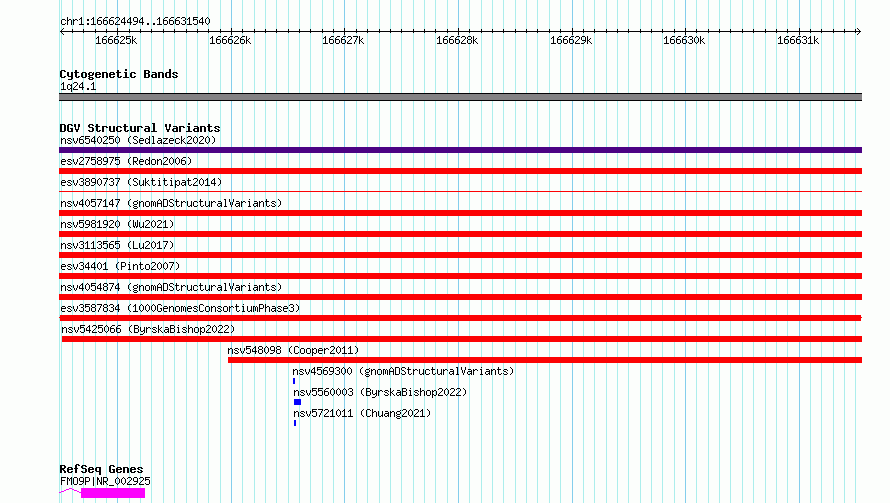The height and width of the screenshot is (503, 890).
Task: Click the nsv4054874 (gnomADStructuralVariants) label
Action: pyautogui.click(x=171, y=287)
